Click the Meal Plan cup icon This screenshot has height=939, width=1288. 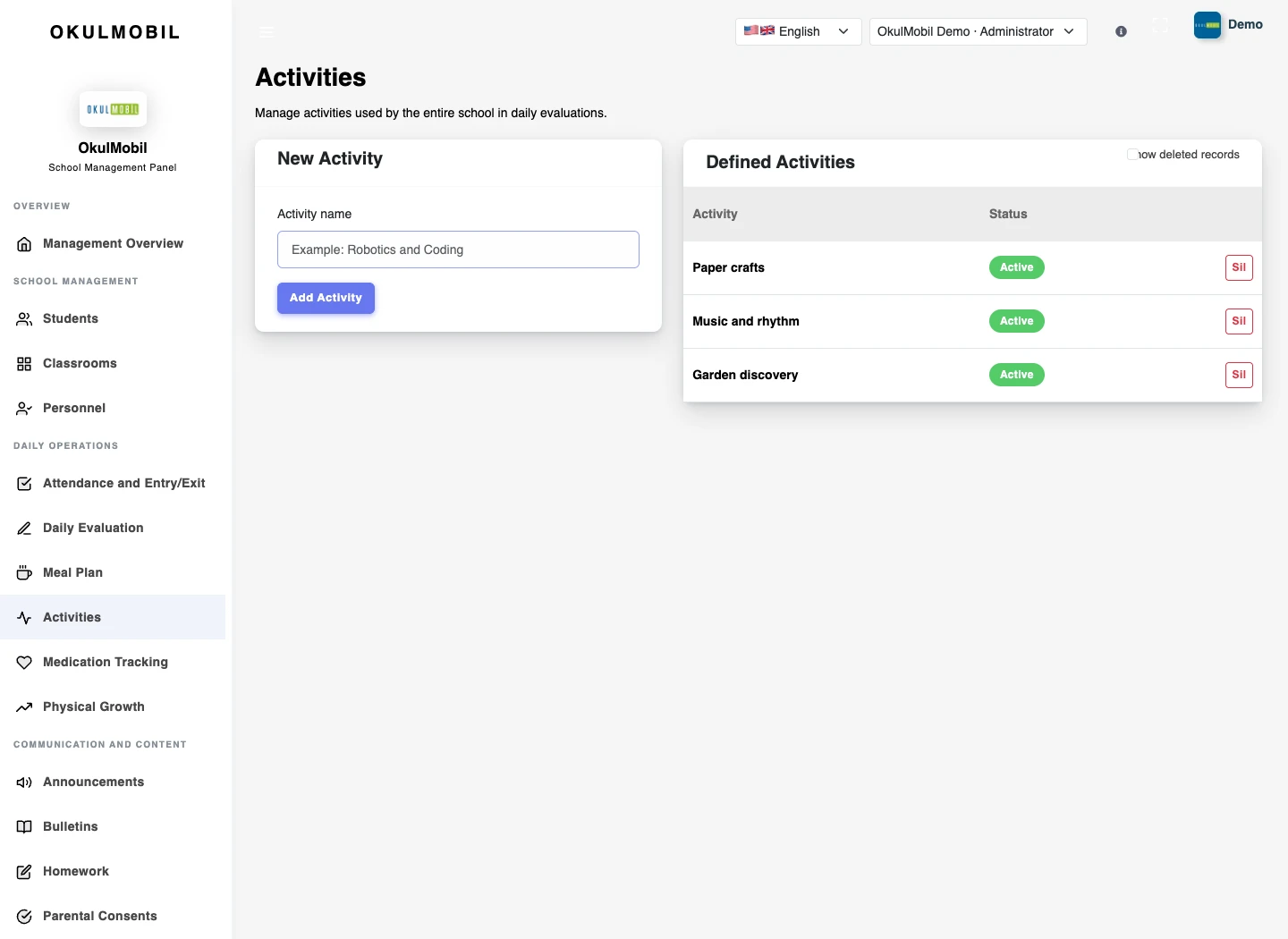pyautogui.click(x=24, y=573)
